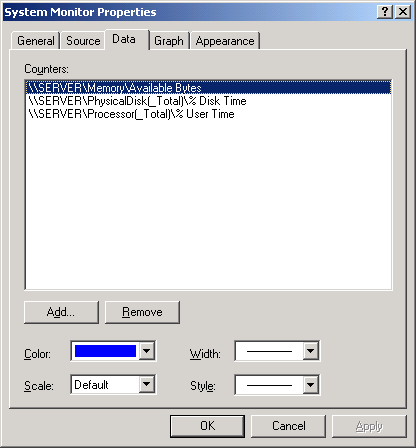Click the Apply button
Screen dimensions: 416x448
coord(369,426)
